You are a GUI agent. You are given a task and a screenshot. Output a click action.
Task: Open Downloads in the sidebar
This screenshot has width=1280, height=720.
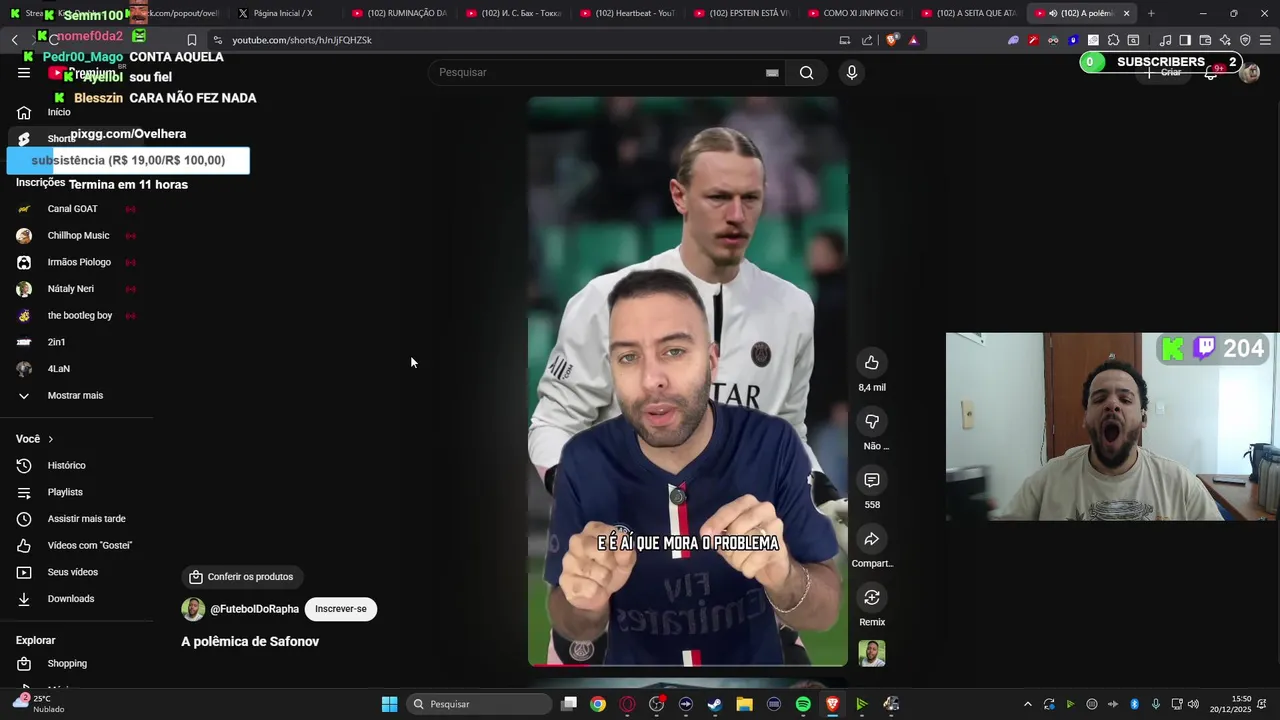(71, 599)
